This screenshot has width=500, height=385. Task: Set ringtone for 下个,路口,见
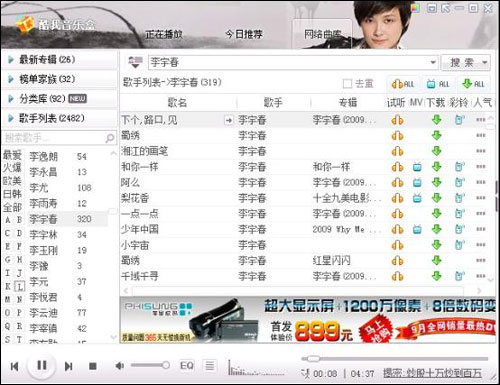tap(460, 120)
